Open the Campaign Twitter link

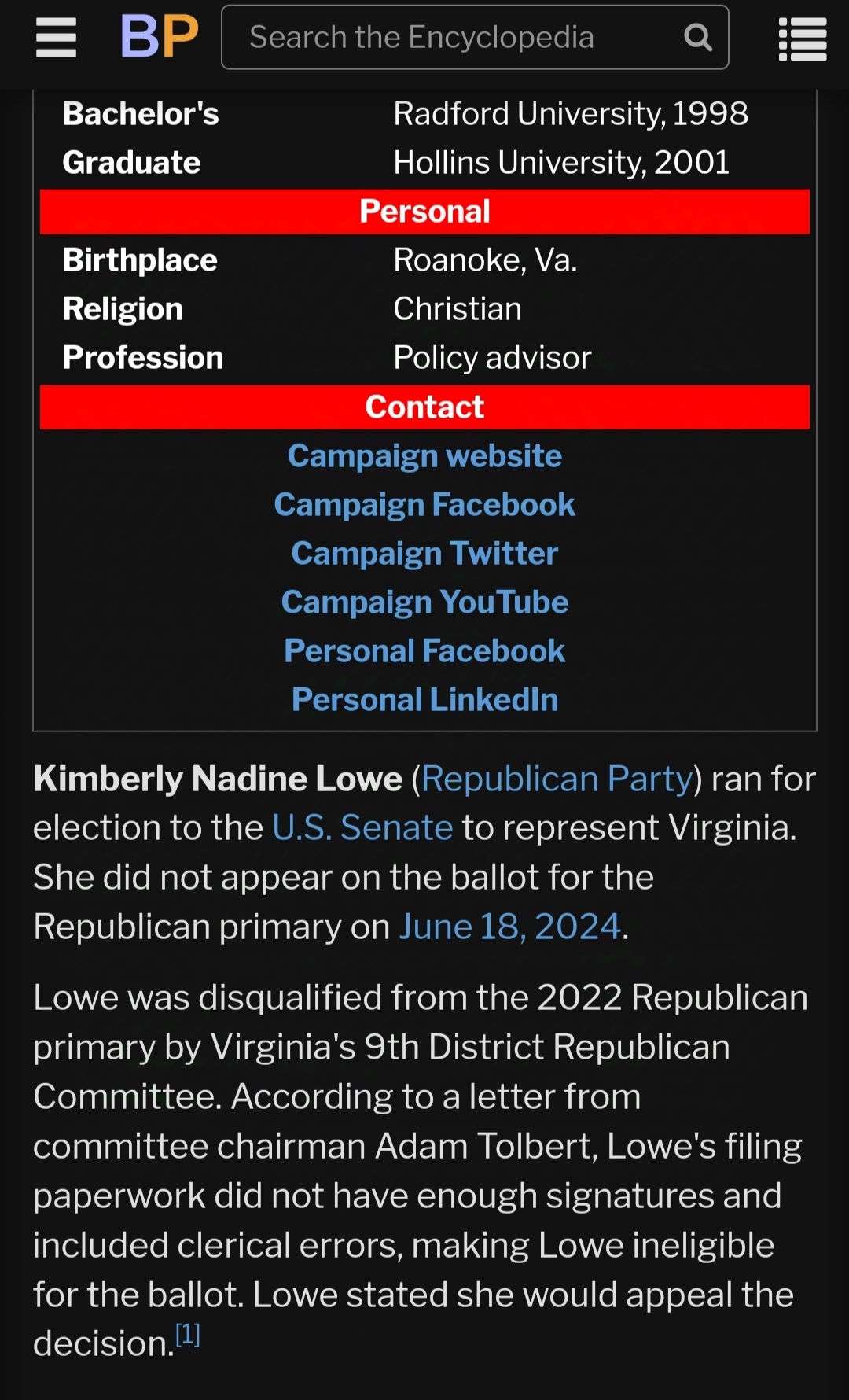[x=424, y=554]
